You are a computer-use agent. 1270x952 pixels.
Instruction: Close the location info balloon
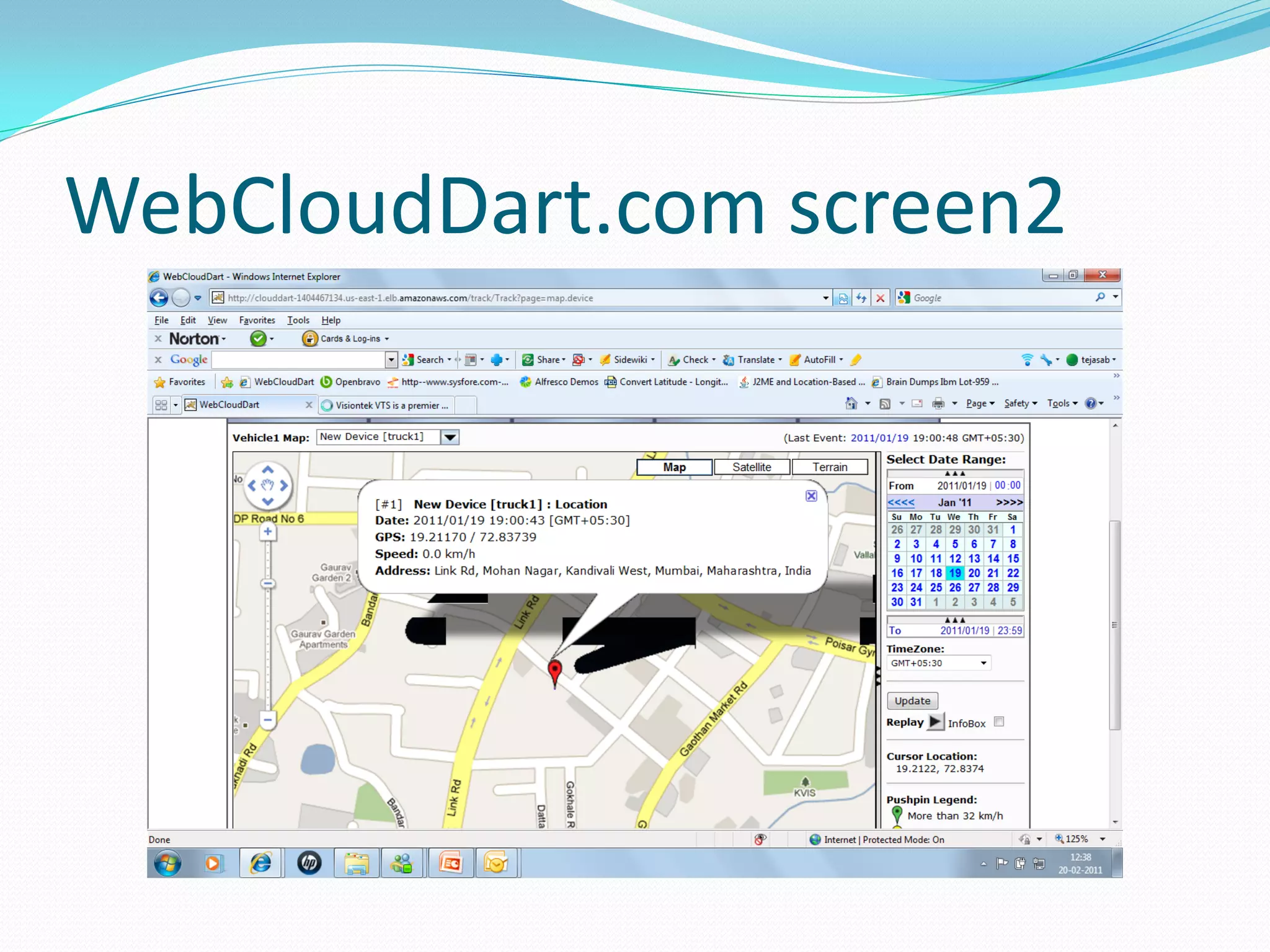pos(811,496)
